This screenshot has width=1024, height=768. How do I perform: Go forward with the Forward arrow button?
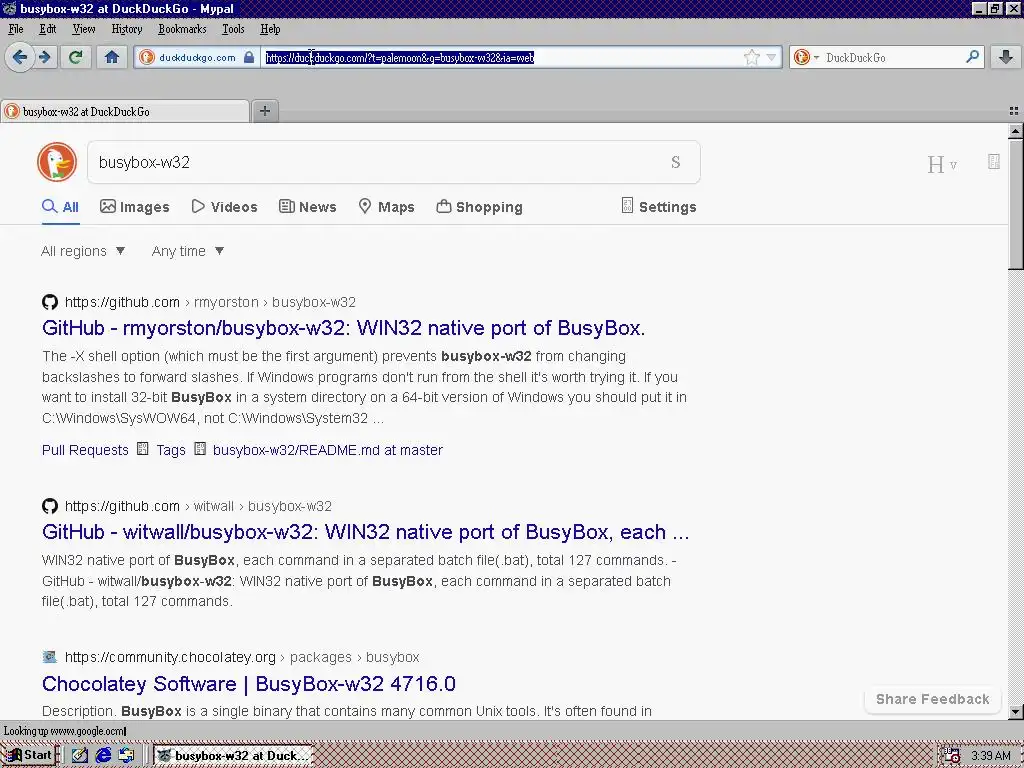[44, 57]
